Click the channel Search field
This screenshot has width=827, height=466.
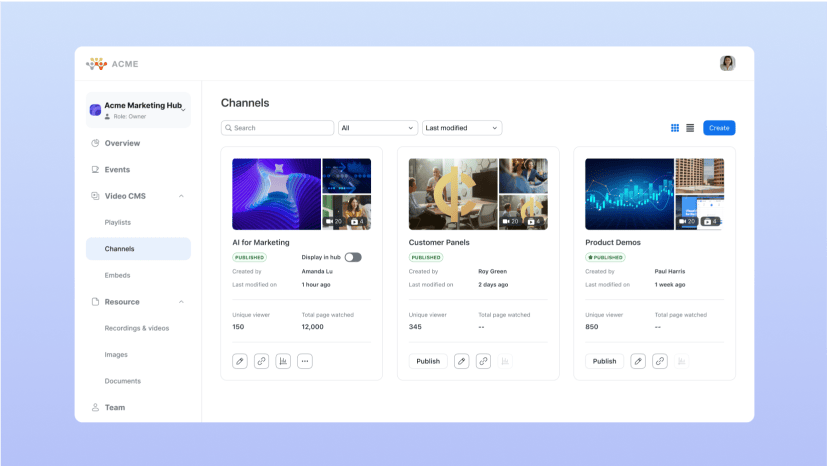(278, 128)
